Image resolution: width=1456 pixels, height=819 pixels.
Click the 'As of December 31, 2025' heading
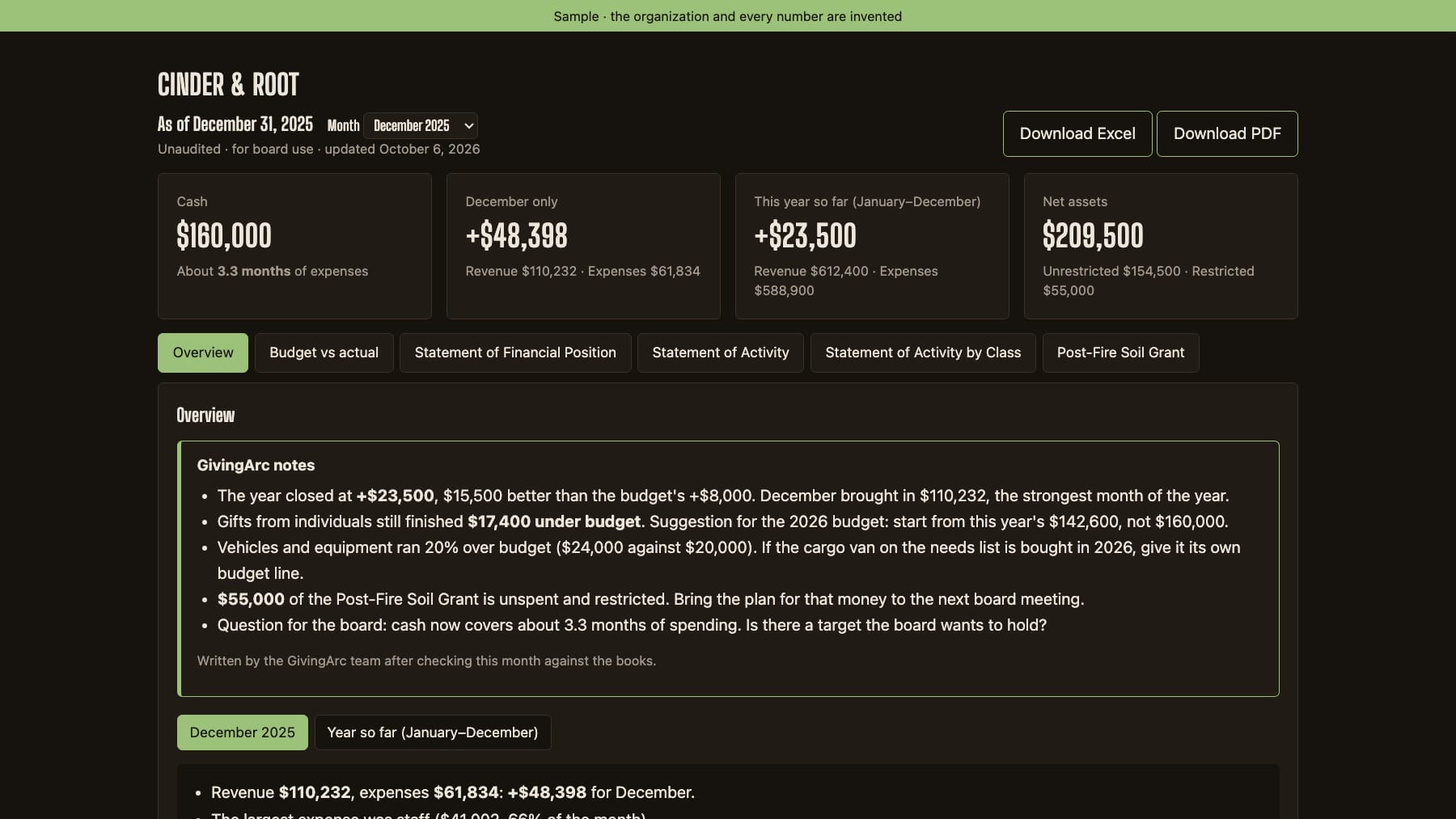[235, 125]
